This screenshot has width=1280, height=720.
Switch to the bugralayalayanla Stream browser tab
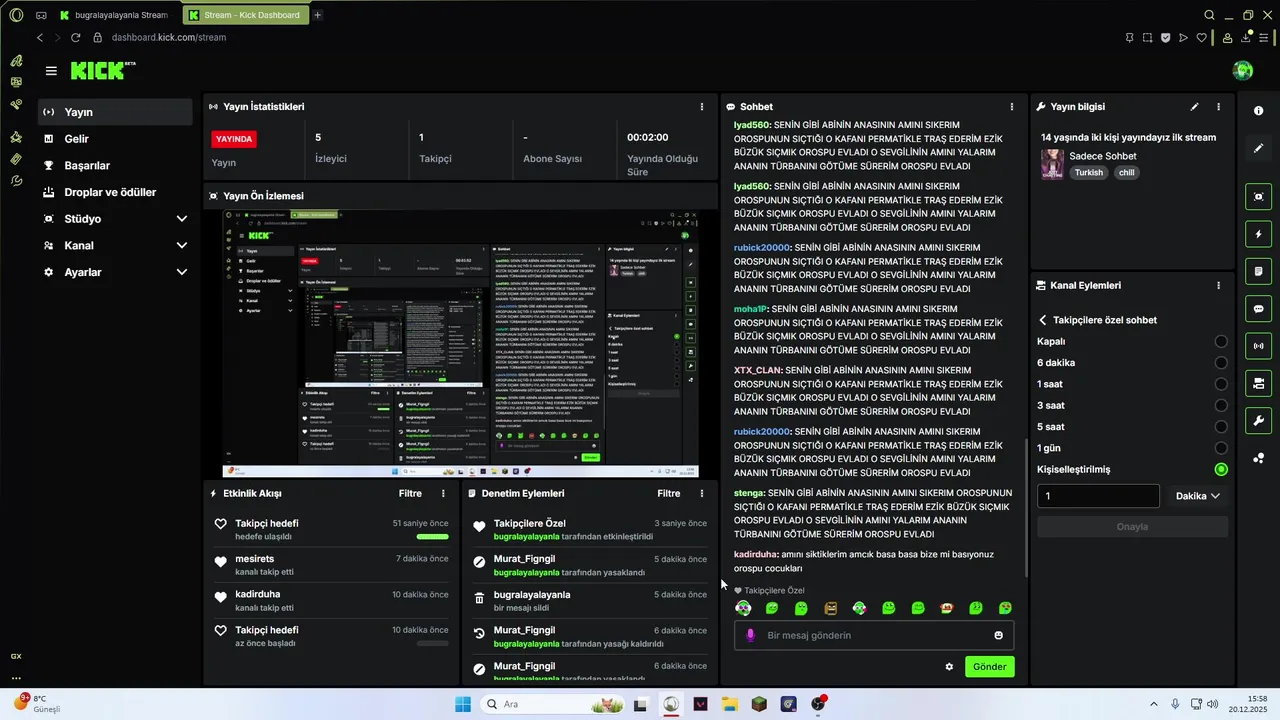coord(117,15)
